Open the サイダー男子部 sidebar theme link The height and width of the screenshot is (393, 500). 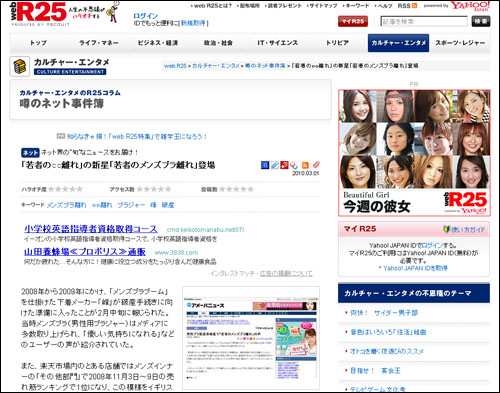[384, 313]
